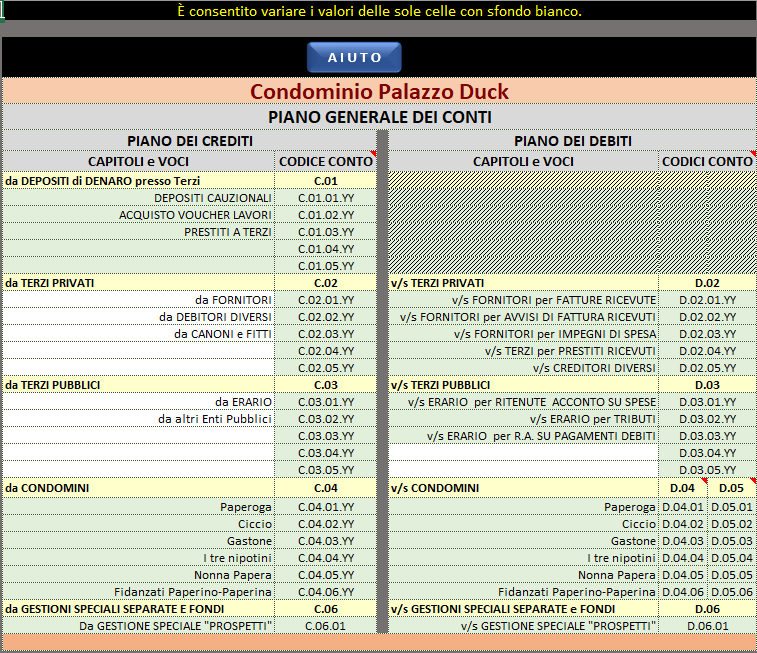Select Nonna Papera in the debits column
Viewport: 757px width, 653px height.
click(523, 575)
